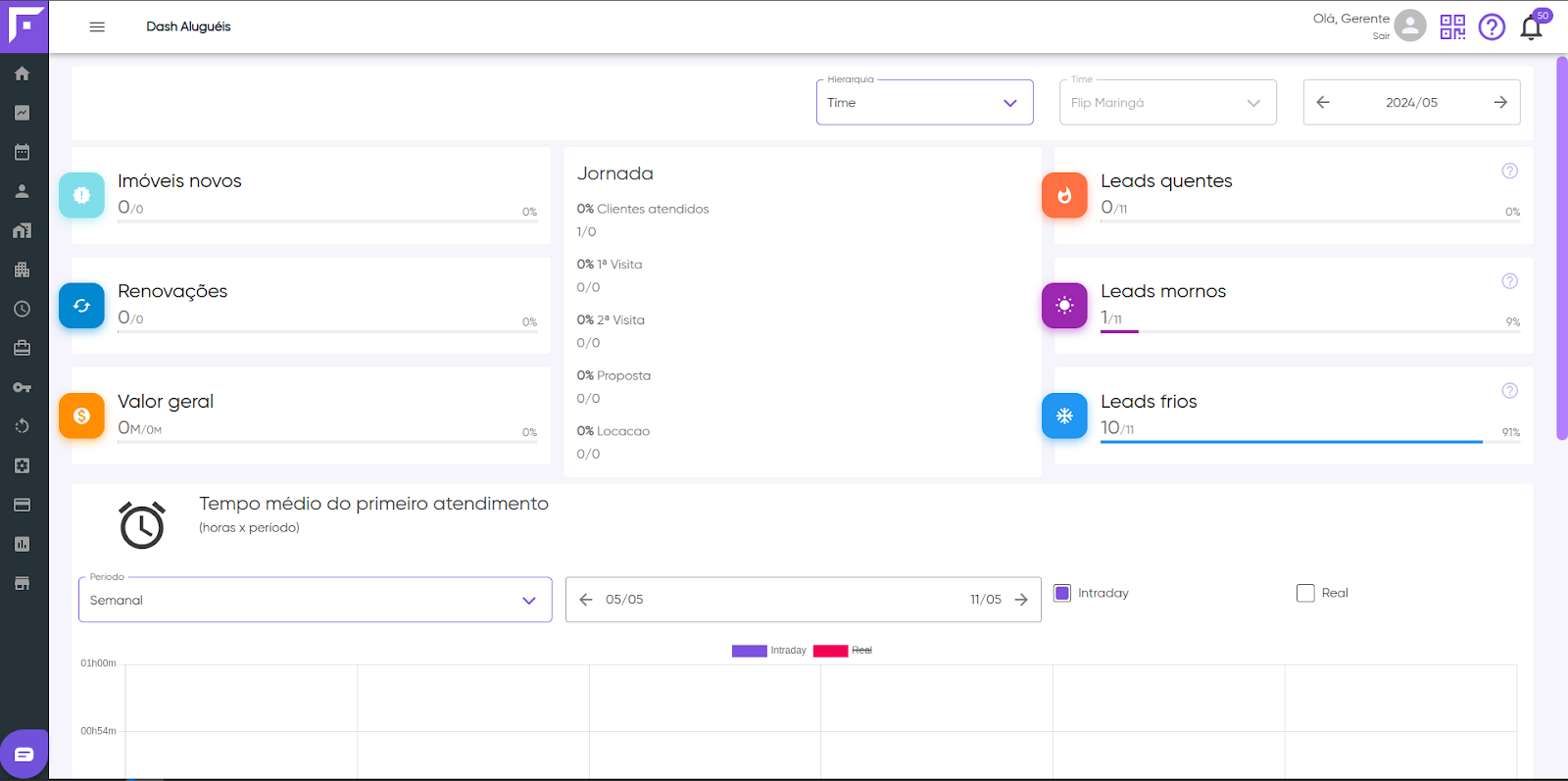
Task: Click the 0% Proposta row
Action: click(x=613, y=375)
